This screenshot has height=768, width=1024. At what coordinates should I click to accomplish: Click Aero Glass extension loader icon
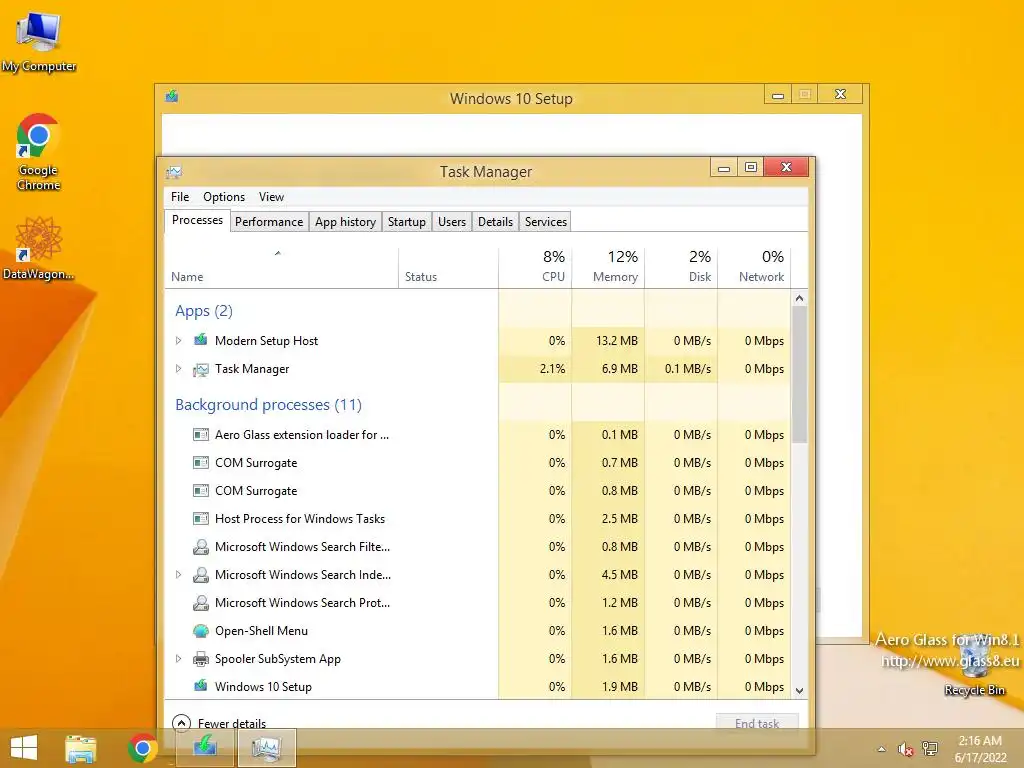200,434
